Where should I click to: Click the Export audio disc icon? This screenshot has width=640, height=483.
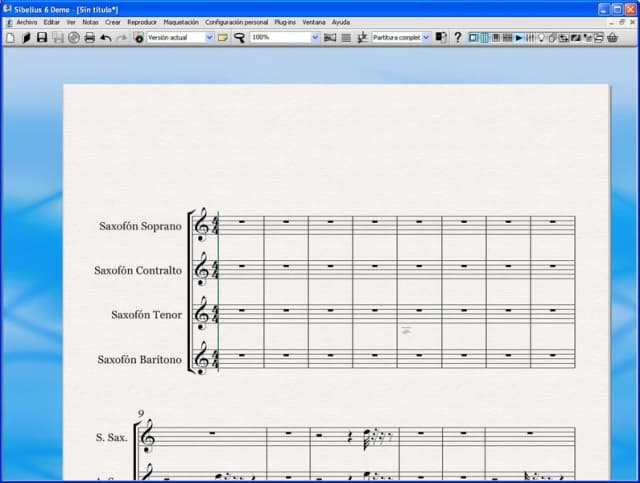coord(73,38)
